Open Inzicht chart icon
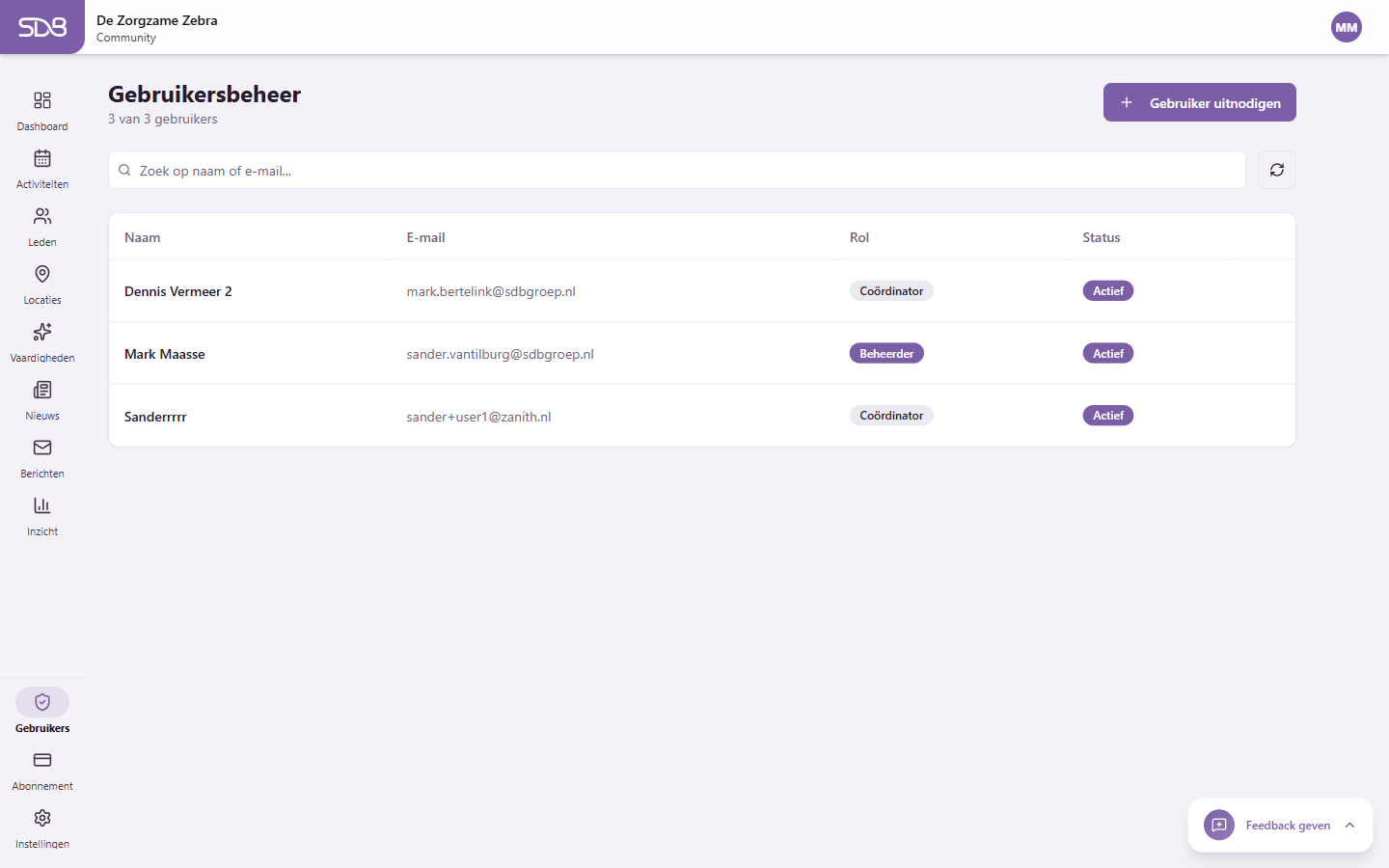Viewport: 1389px width, 868px height. tap(42, 506)
